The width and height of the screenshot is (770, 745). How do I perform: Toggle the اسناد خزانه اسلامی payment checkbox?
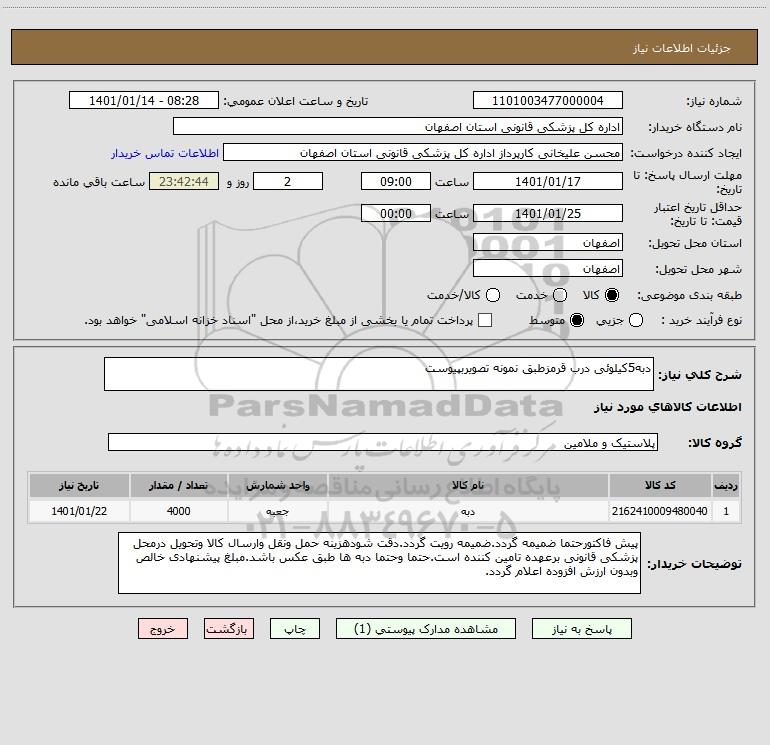(x=485, y=320)
